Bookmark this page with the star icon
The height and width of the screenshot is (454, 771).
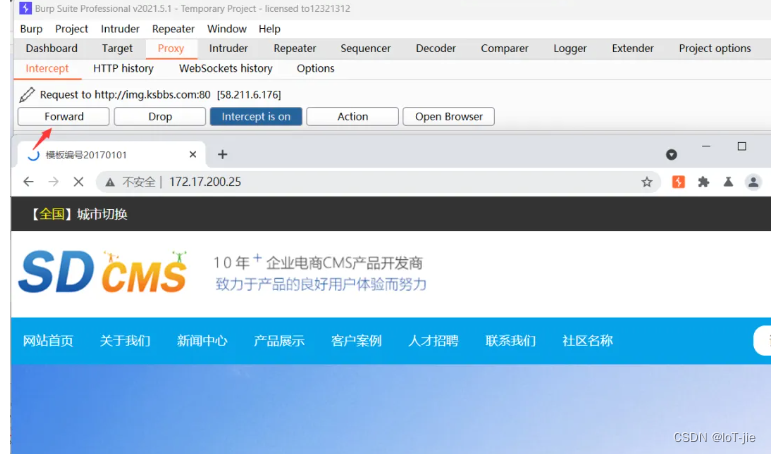coord(647,182)
